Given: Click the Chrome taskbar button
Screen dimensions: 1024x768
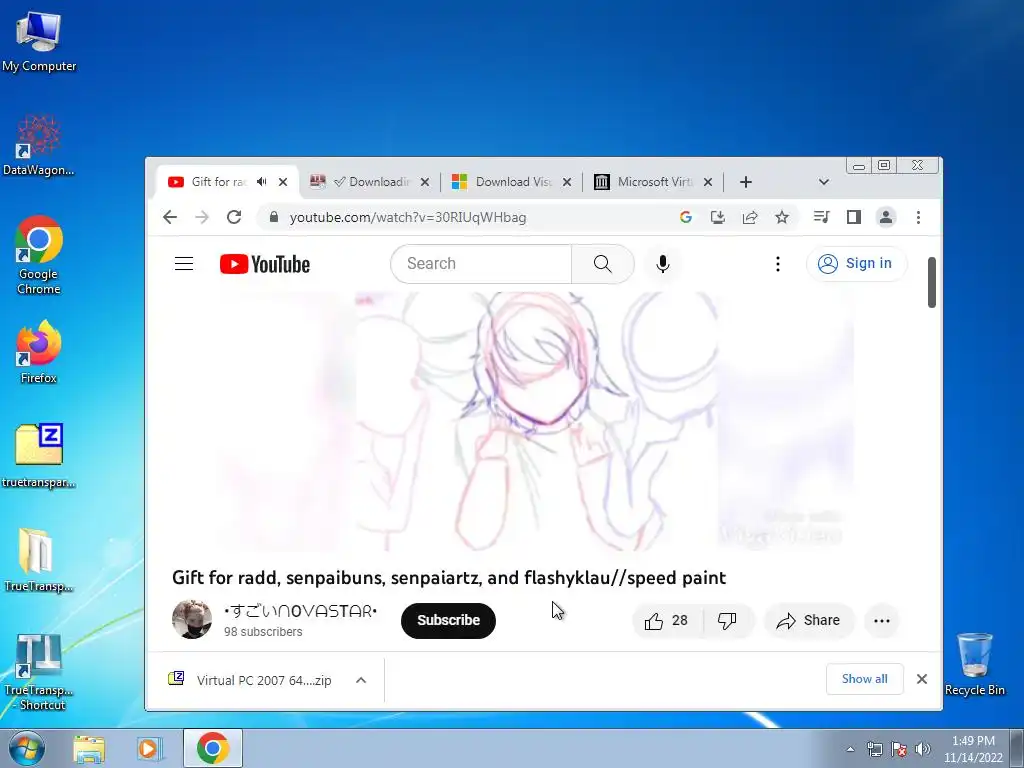Looking at the screenshot, I should 212,748.
